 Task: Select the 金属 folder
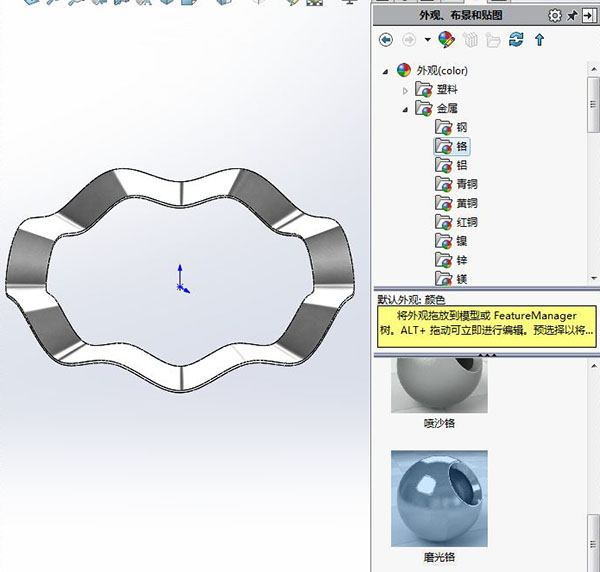[447, 108]
